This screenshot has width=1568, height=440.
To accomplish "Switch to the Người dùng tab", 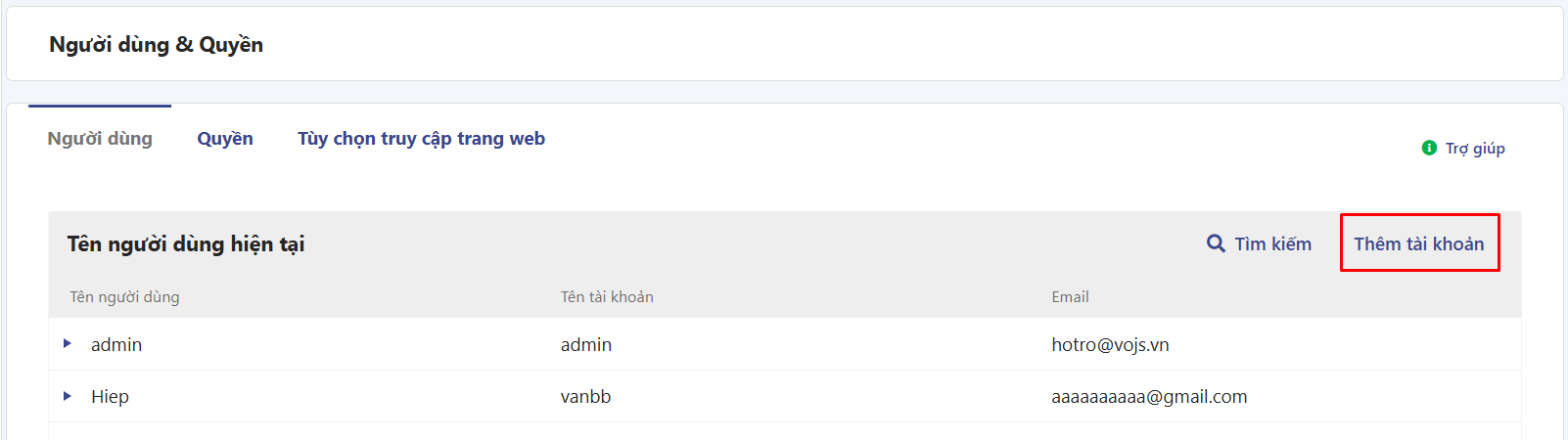I will coord(100,139).
